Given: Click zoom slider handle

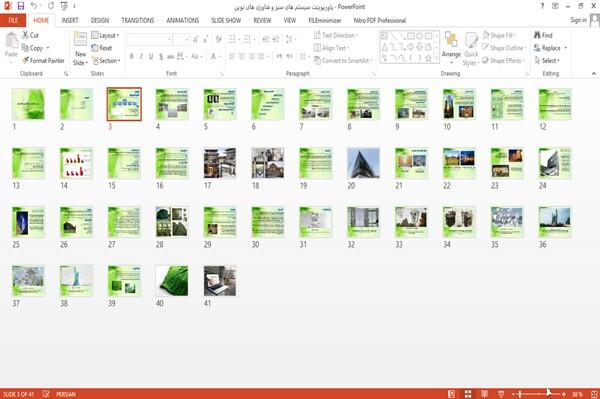Looking at the screenshot, I should click(520, 394).
